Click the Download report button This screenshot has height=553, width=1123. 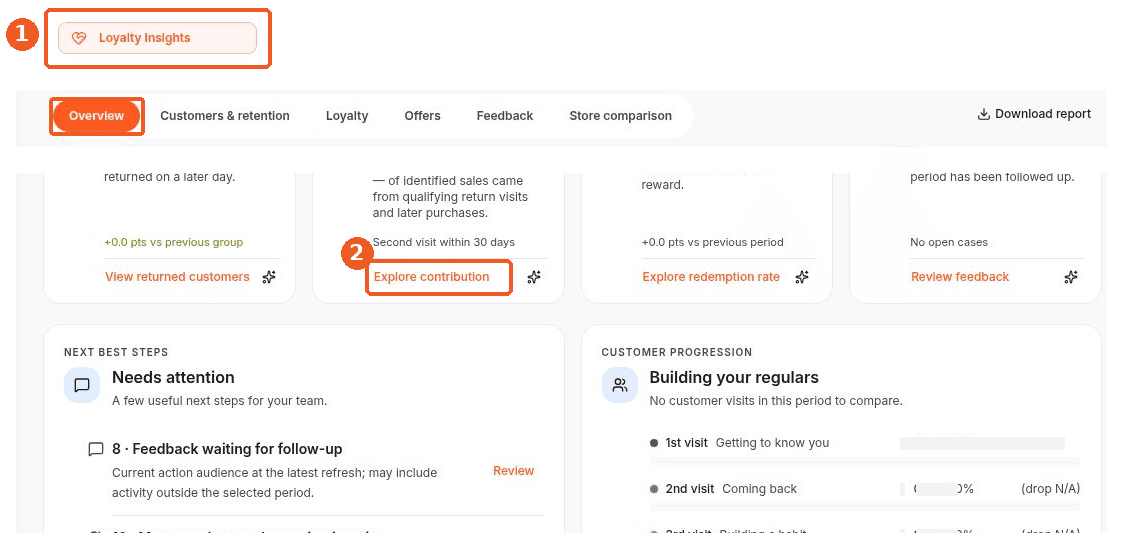1034,114
